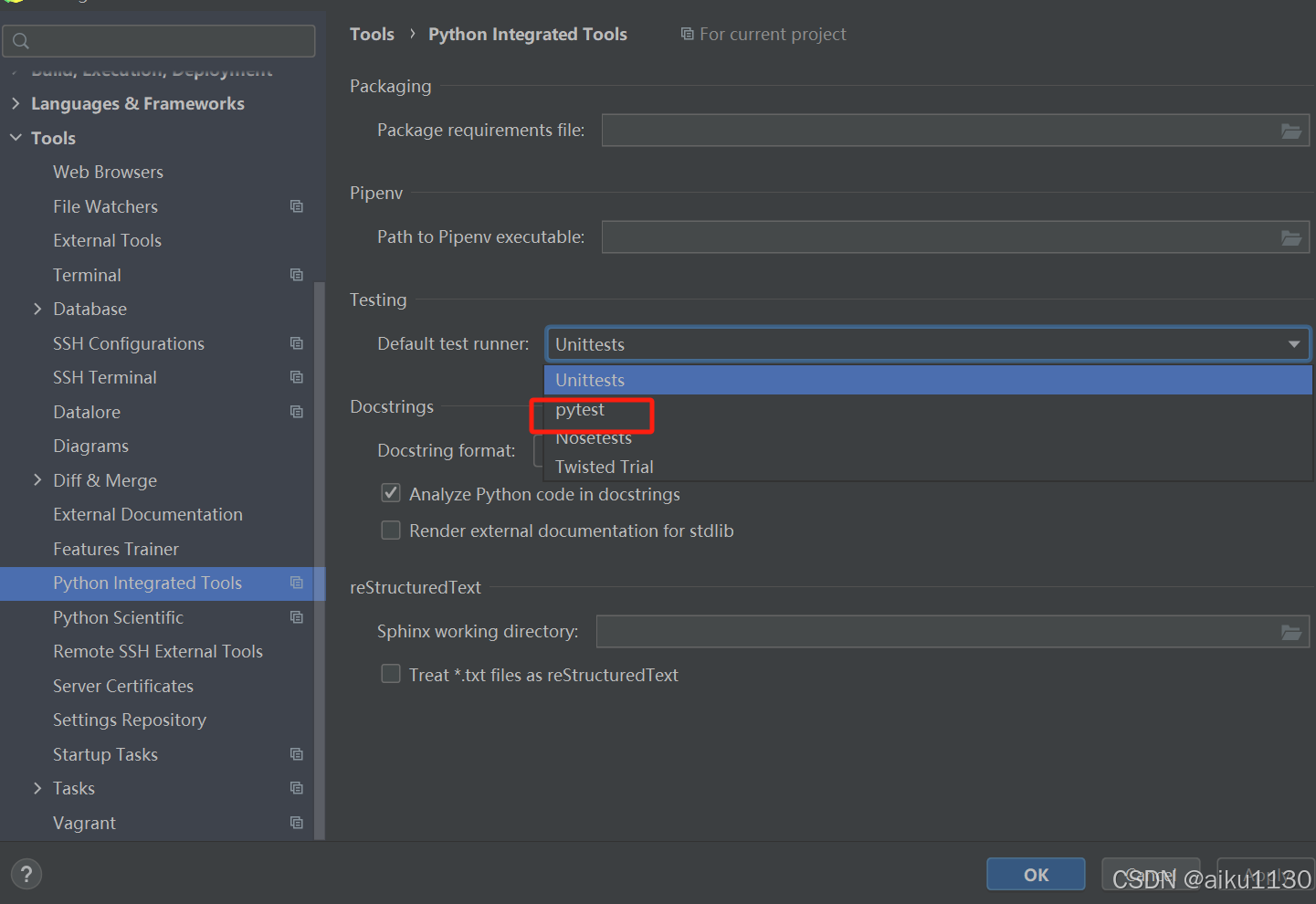Click the OK button
Screen dimensions: 1316x904
point(1036,874)
